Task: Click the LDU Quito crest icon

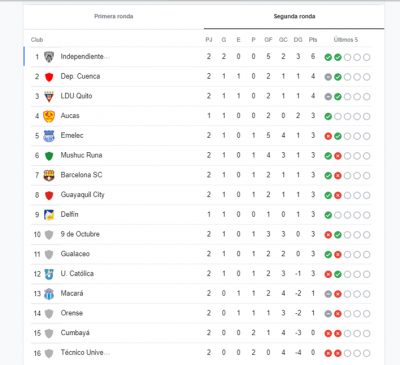Action: pos(49,96)
